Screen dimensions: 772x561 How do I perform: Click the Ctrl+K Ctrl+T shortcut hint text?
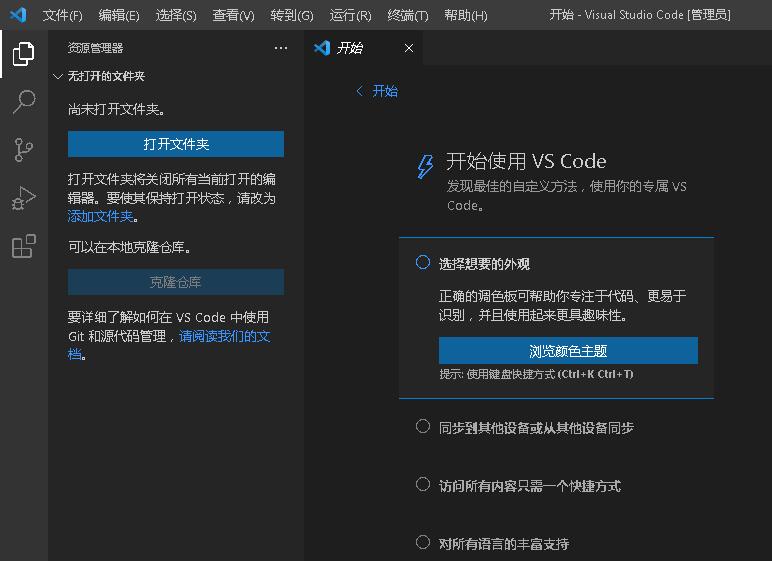(x=596, y=374)
